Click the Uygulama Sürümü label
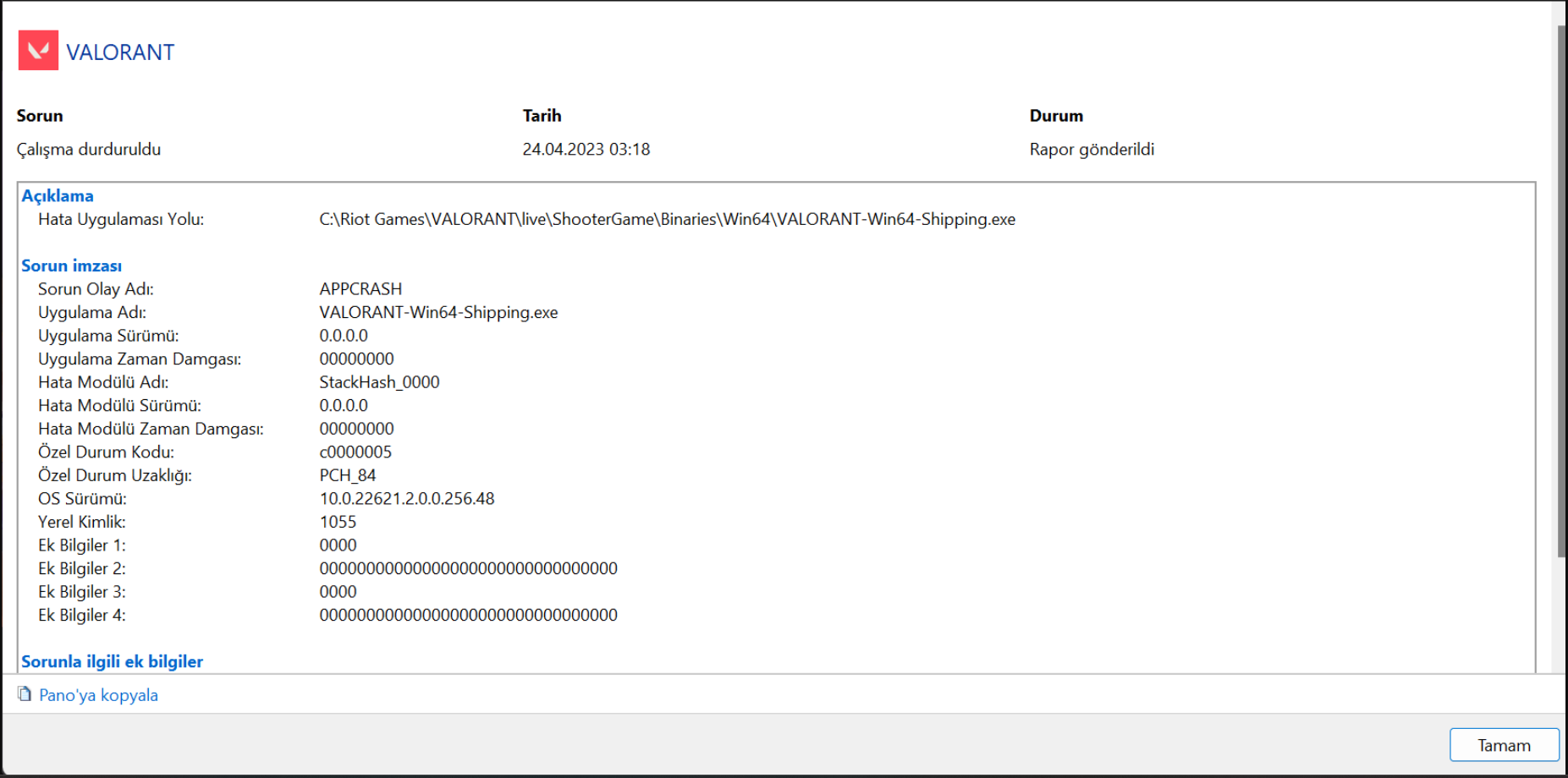The image size is (1568, 778). [x=108, y=336]
